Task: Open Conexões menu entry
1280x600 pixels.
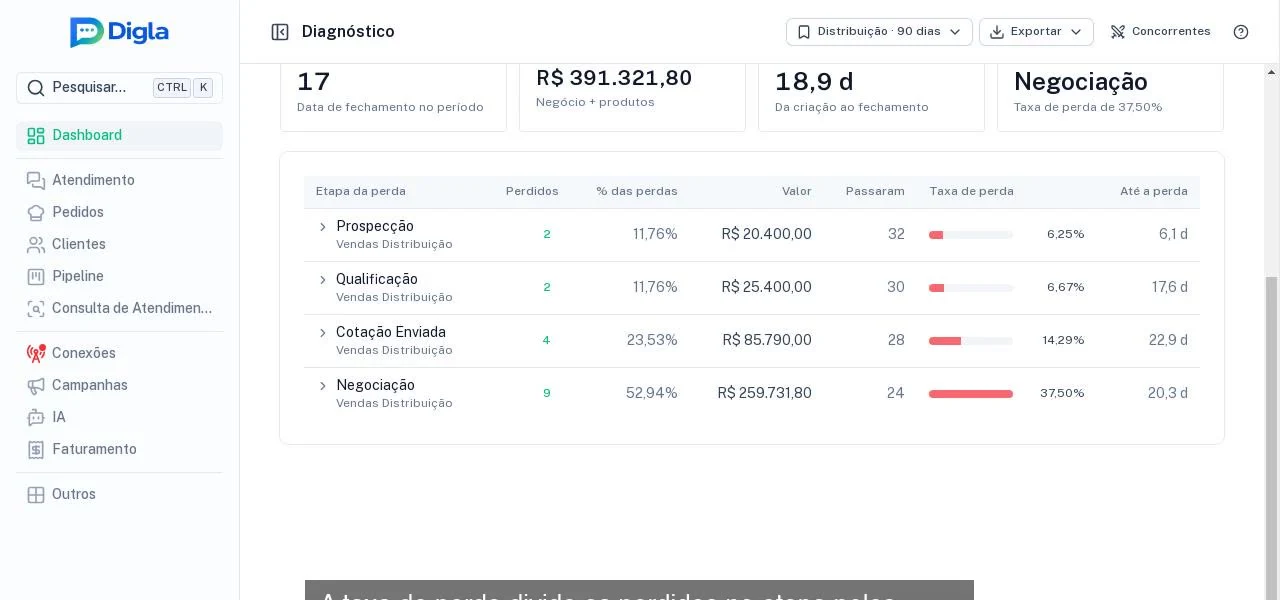Action: [119, 354]
